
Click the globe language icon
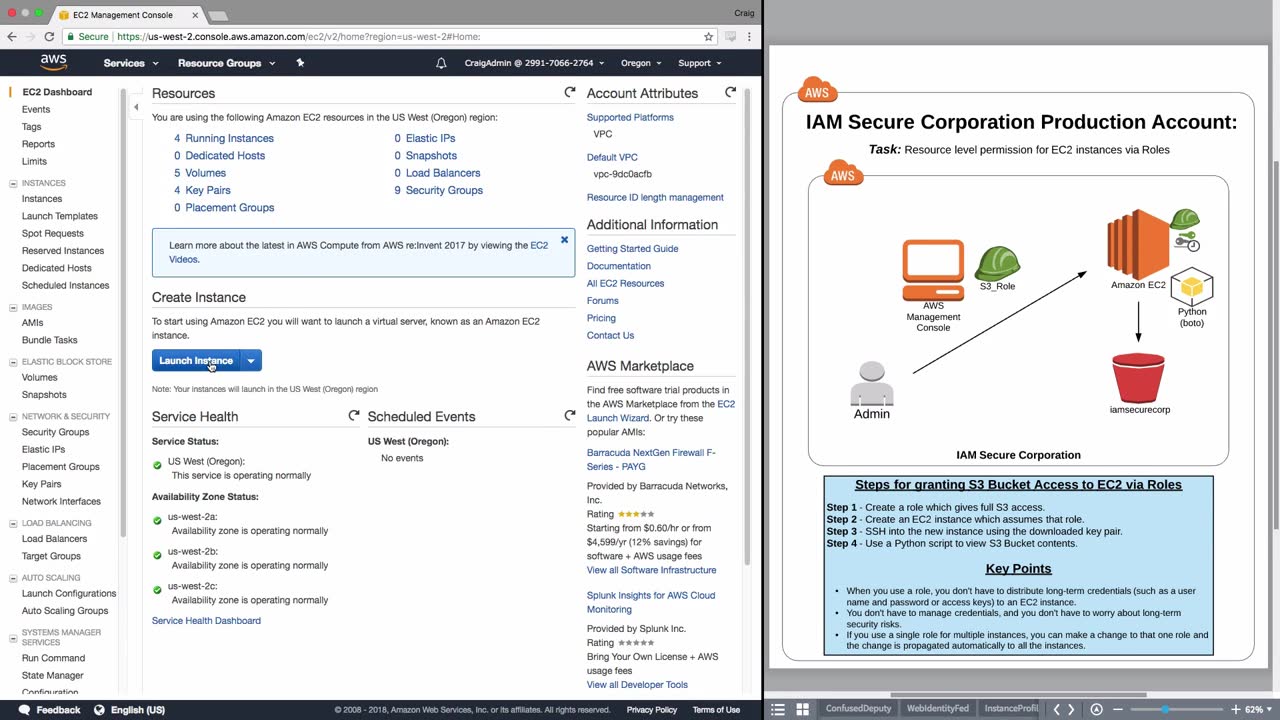(99, 710)
